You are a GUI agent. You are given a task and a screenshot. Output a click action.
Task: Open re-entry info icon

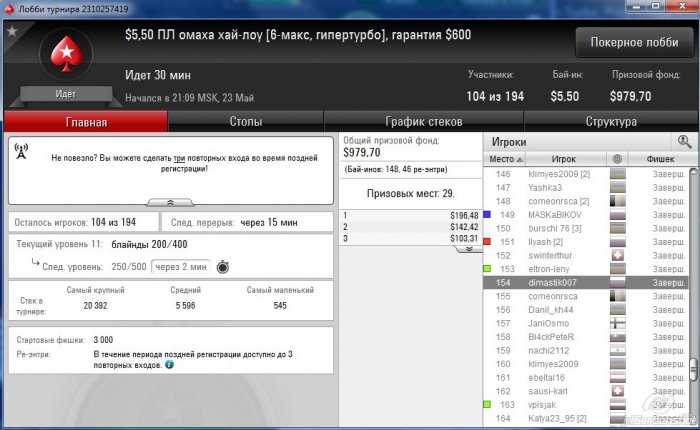pos(169,364)
